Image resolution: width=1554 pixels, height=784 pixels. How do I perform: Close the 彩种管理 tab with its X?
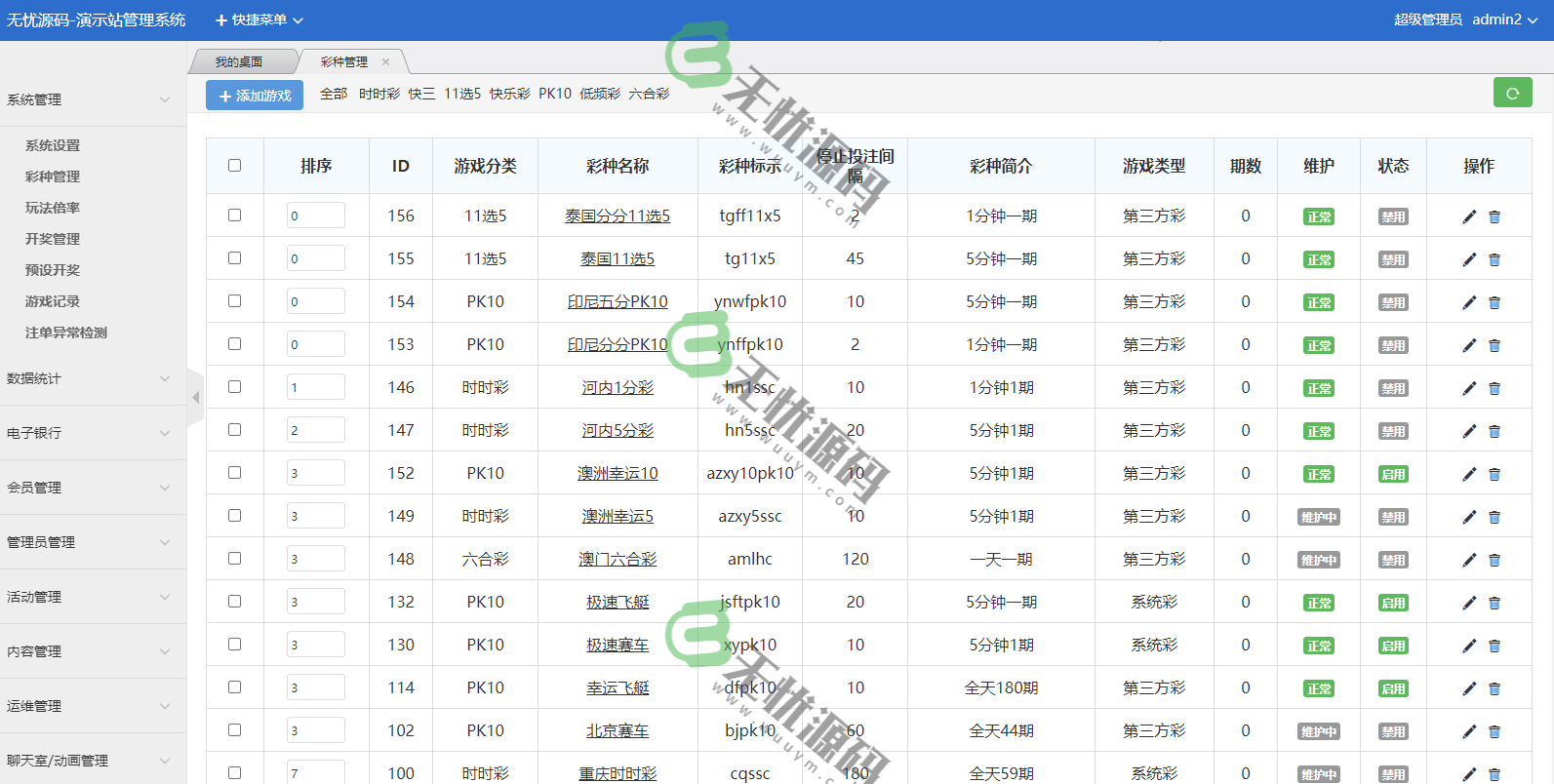pos(385,61)
